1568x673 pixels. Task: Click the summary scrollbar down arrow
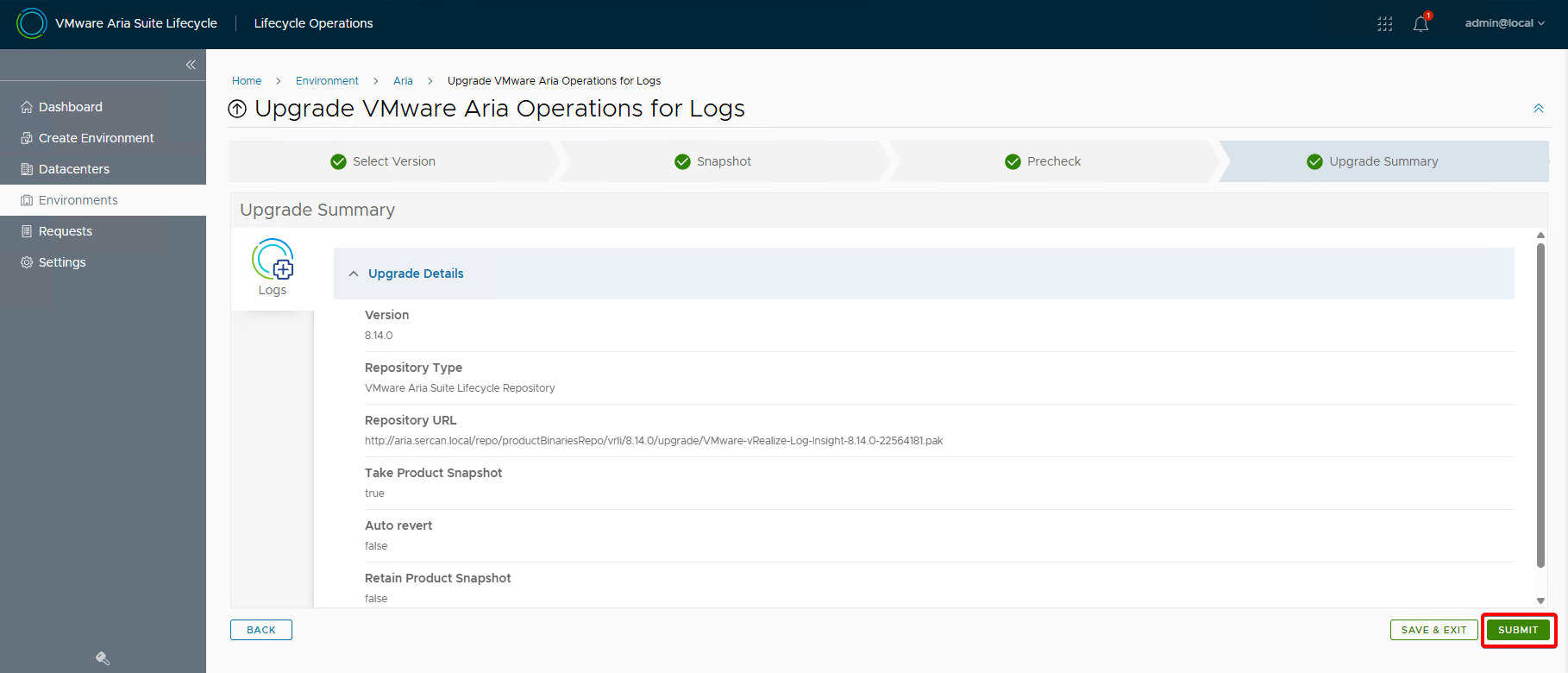point(1540,601)
